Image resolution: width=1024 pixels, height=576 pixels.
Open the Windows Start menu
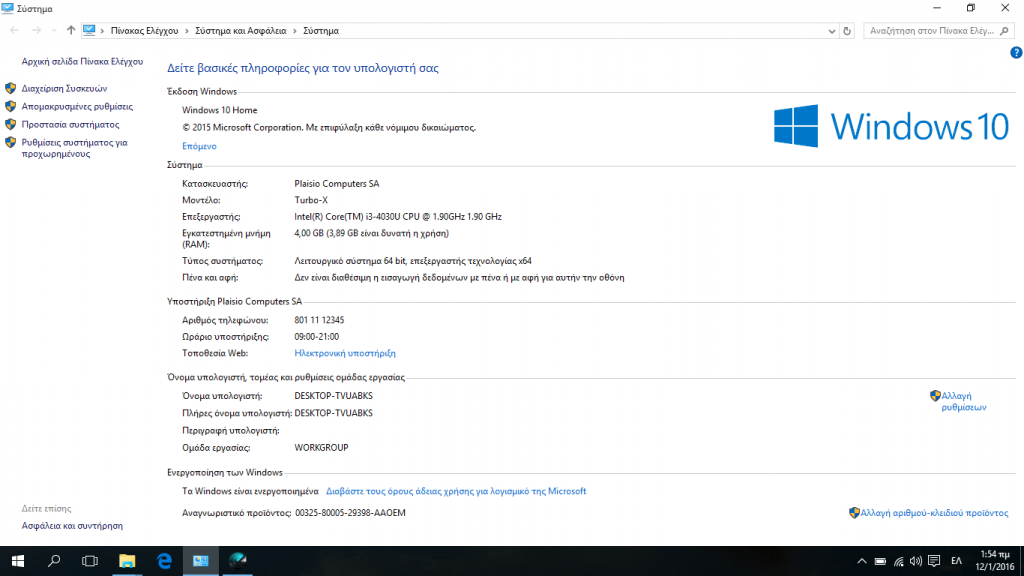point(18,561)
